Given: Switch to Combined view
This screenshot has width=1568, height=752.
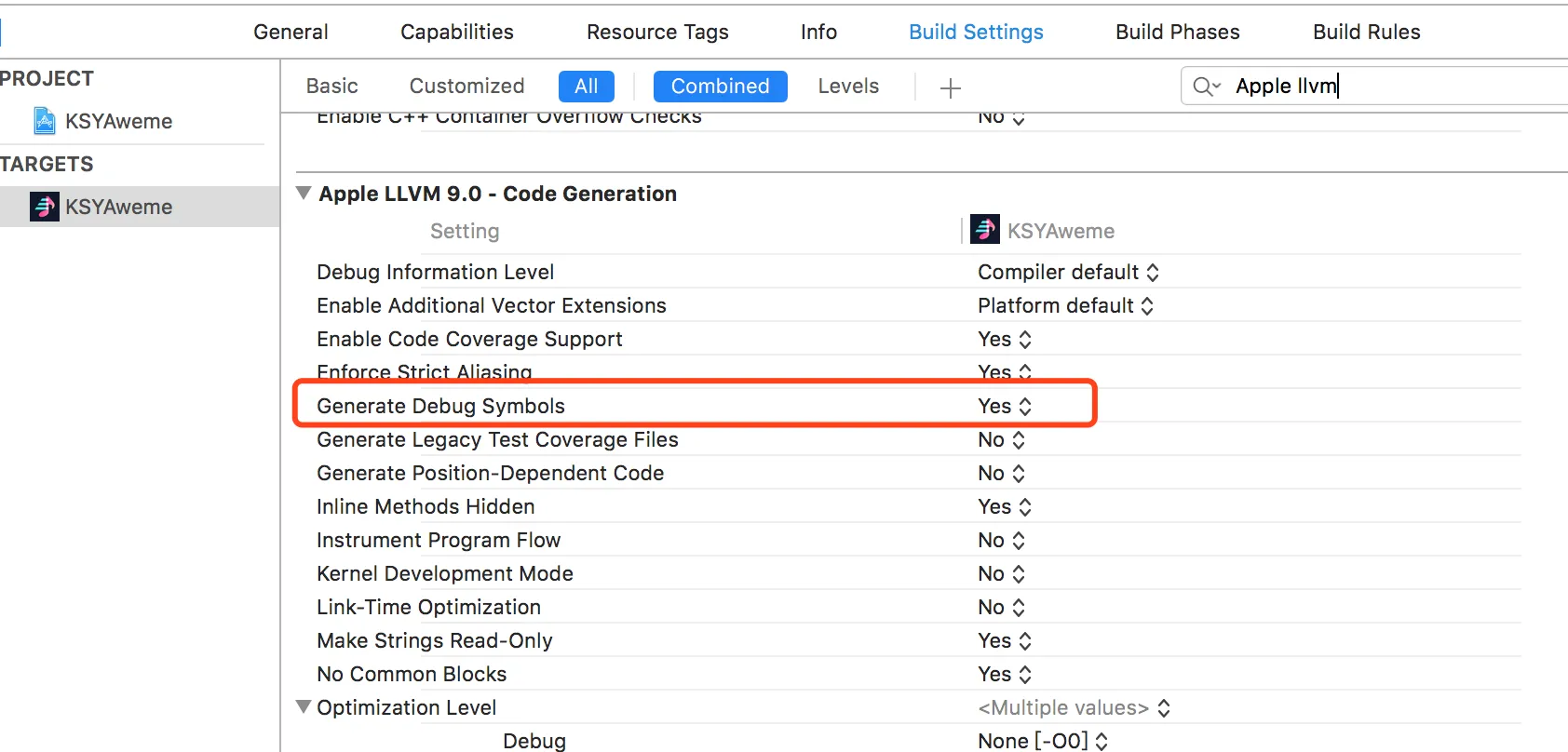Looking at the screenshot, I should pyautogui.click(x=720, y=87).
